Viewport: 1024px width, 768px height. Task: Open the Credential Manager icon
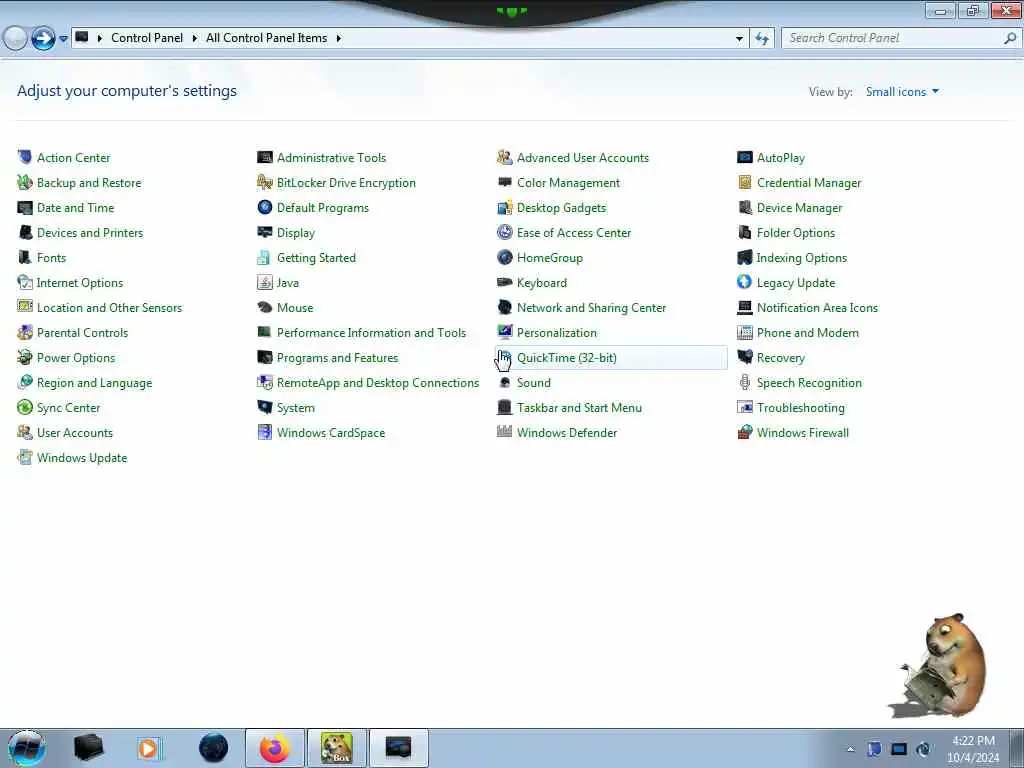(x=744, y=182)
